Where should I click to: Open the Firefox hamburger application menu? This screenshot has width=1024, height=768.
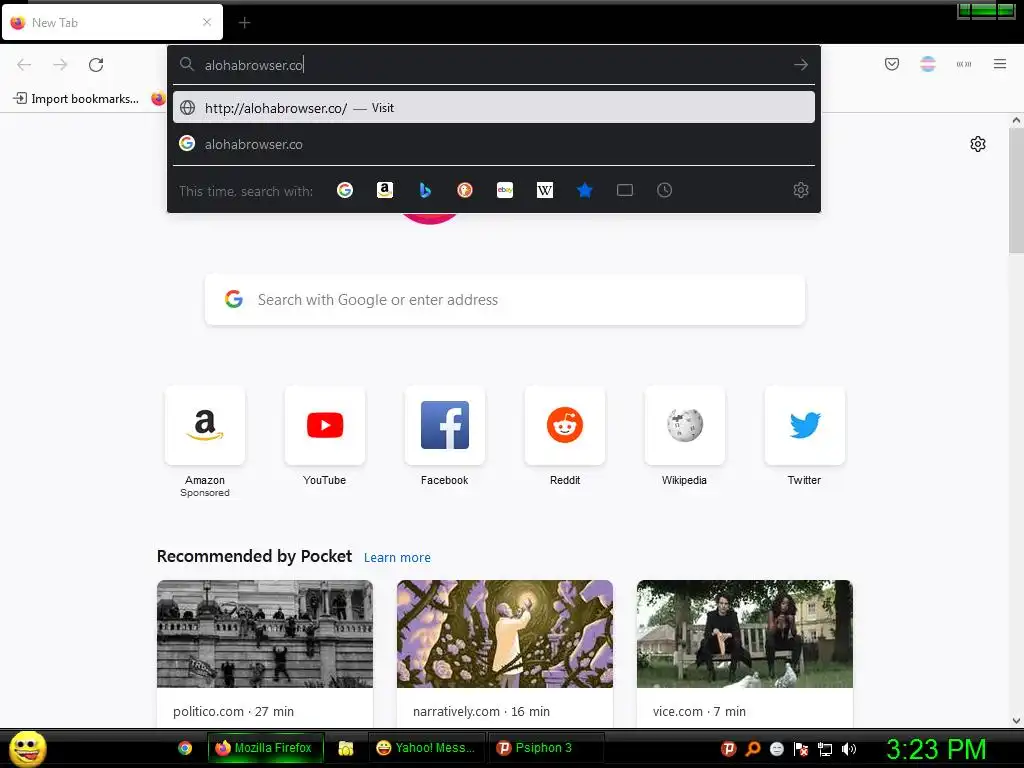[999, 64]
